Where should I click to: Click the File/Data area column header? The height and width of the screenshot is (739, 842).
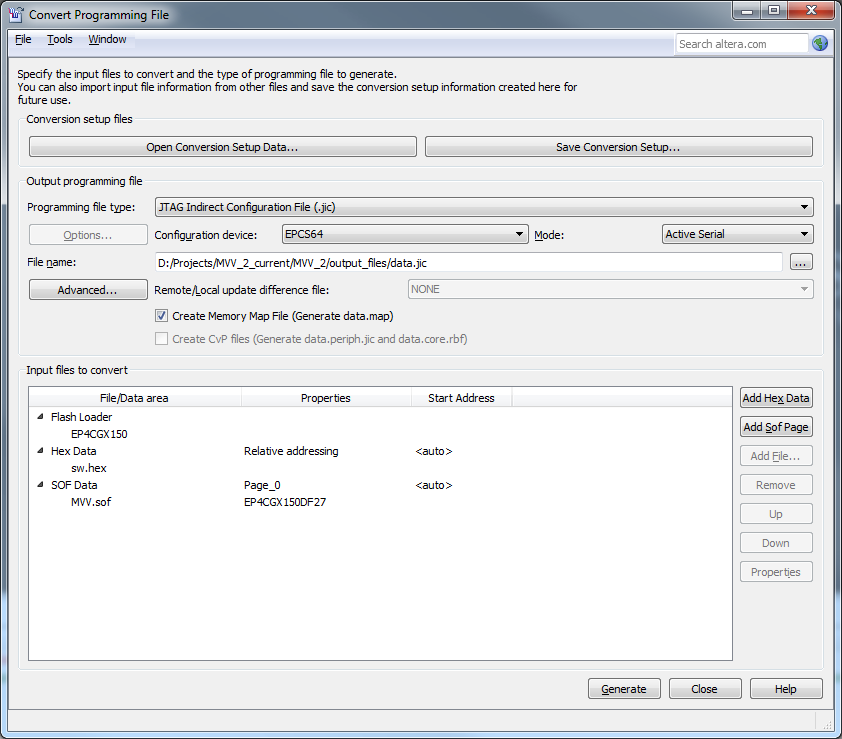pyautogui.click(x=134, y=398)
